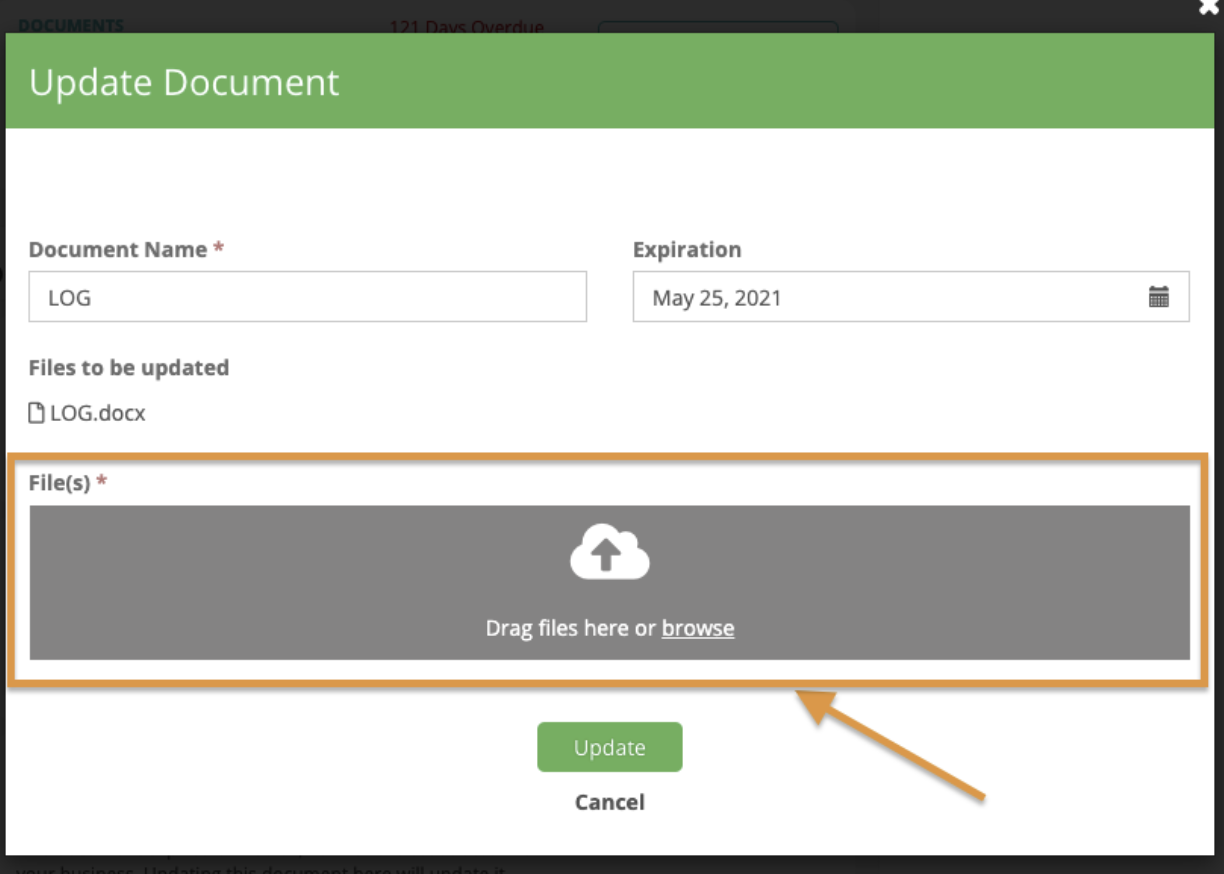The image size is (1224, 874).
Task: Open the browse link for files
Action: 698,628
